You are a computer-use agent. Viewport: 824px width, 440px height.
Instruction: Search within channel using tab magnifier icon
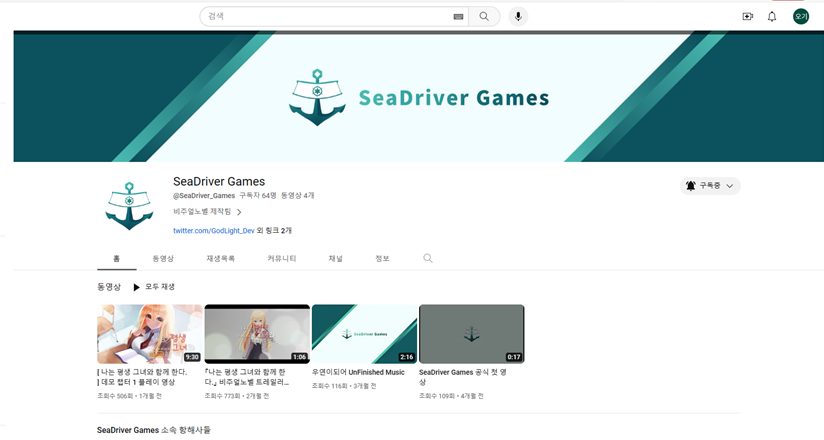(x=428, y=258)
